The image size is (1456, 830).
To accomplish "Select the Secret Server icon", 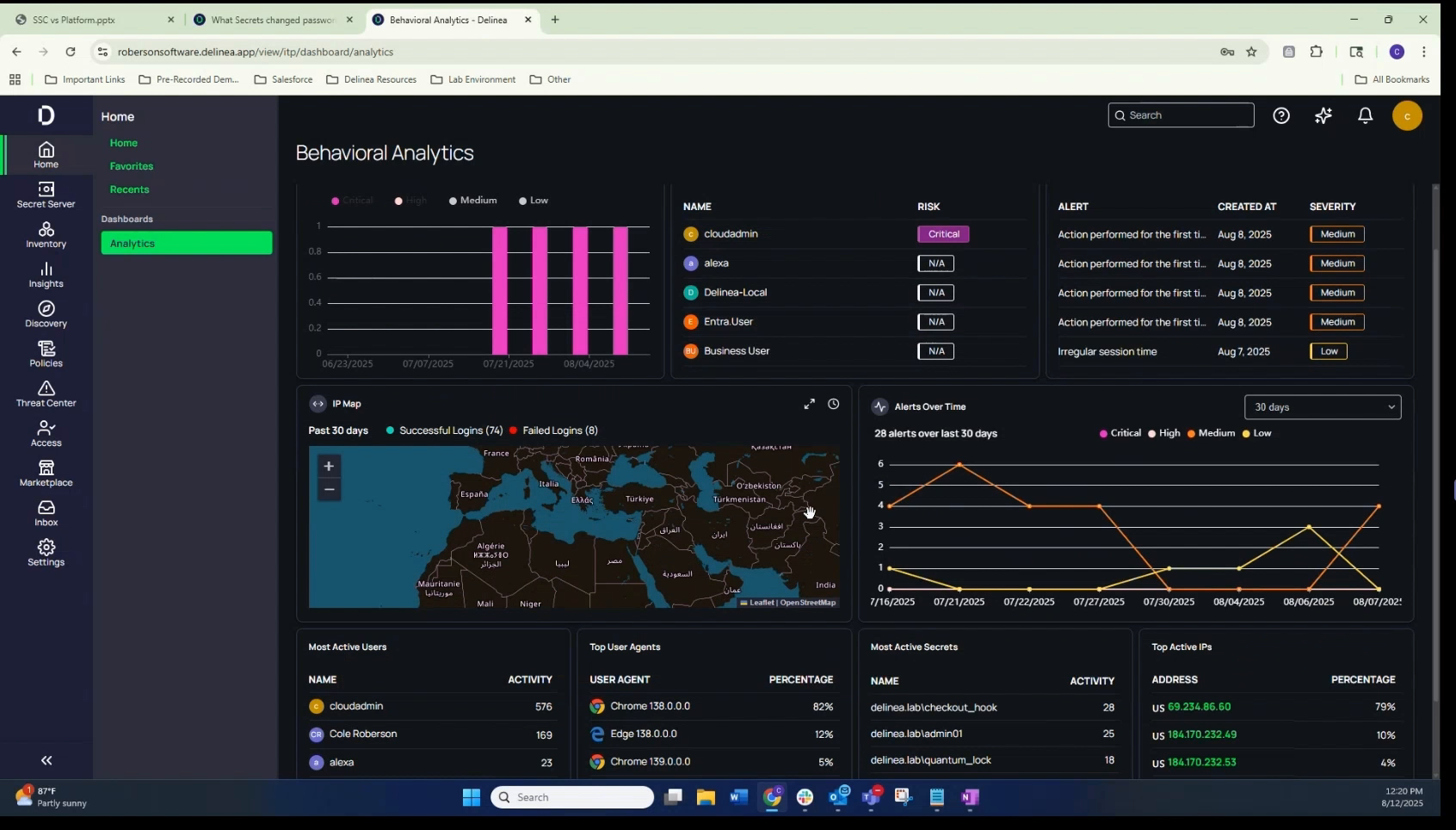I will click(46, 195).
